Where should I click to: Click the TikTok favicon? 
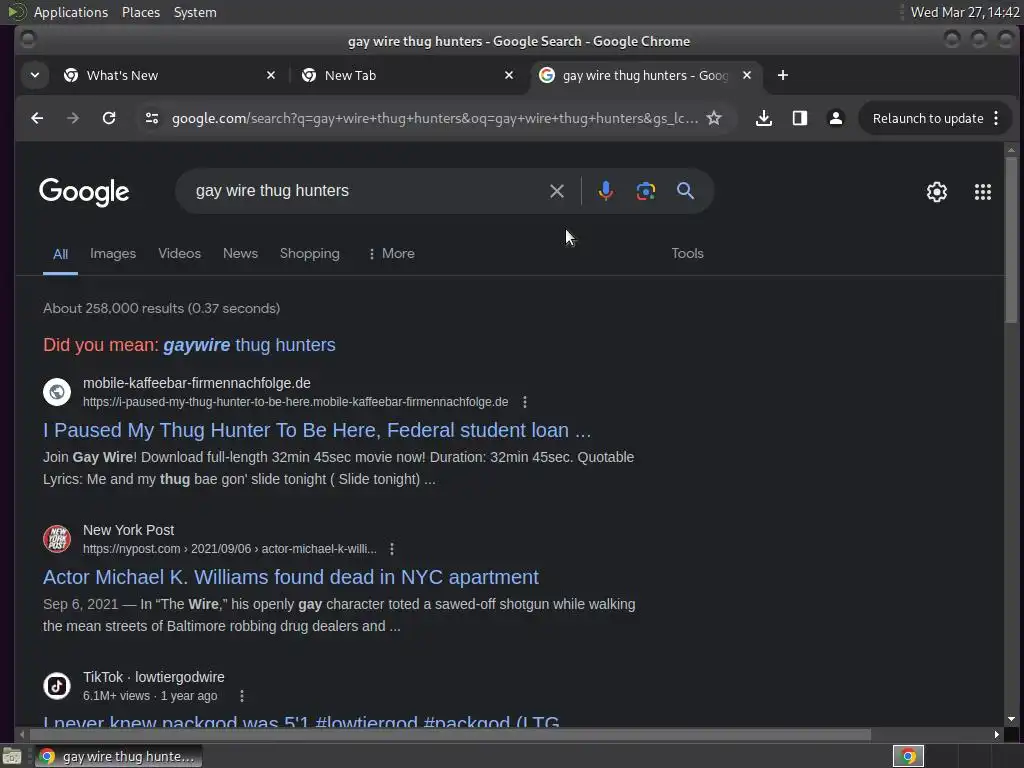(x=57, y=686)
